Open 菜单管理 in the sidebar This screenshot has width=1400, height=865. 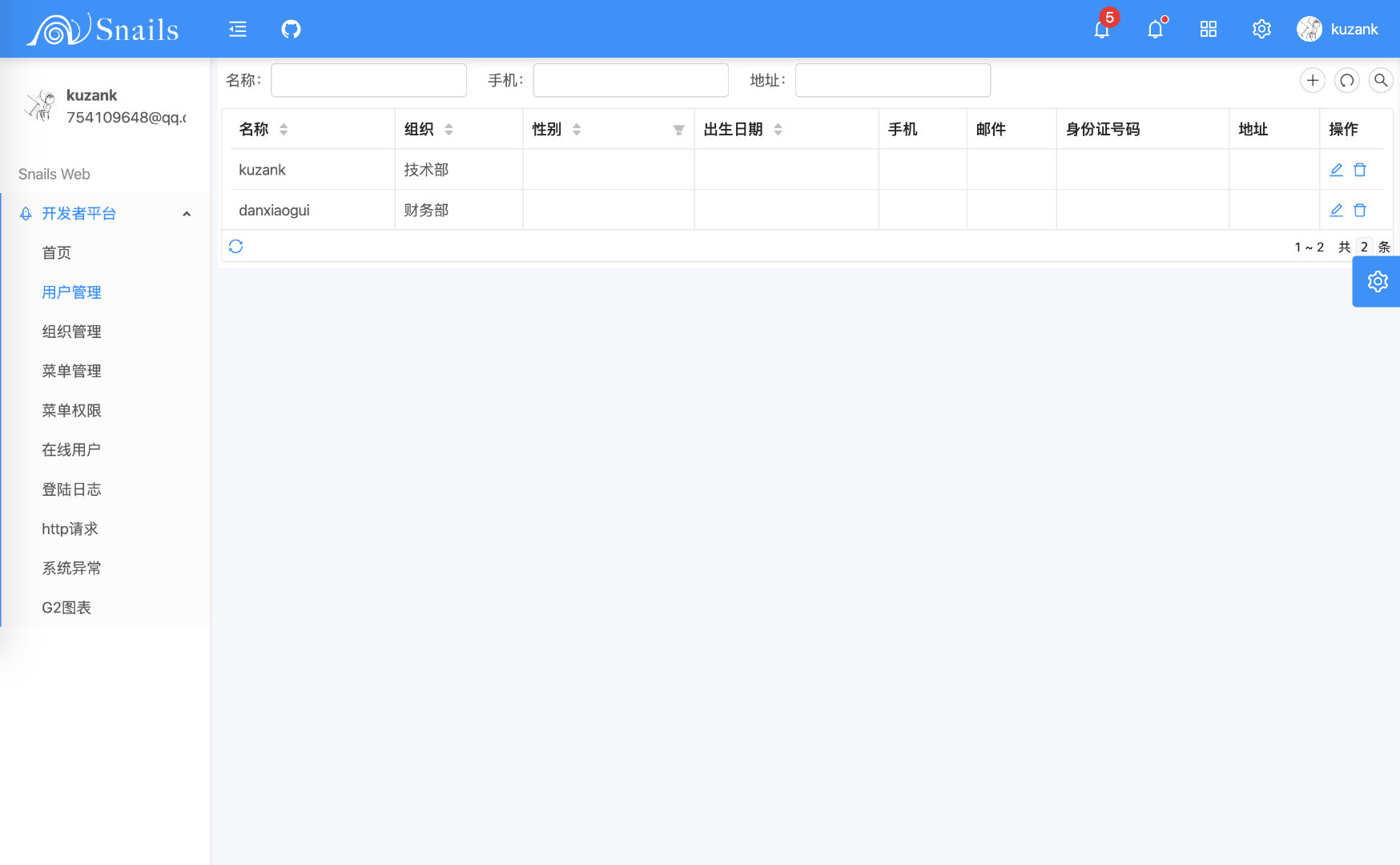[71, 371]
